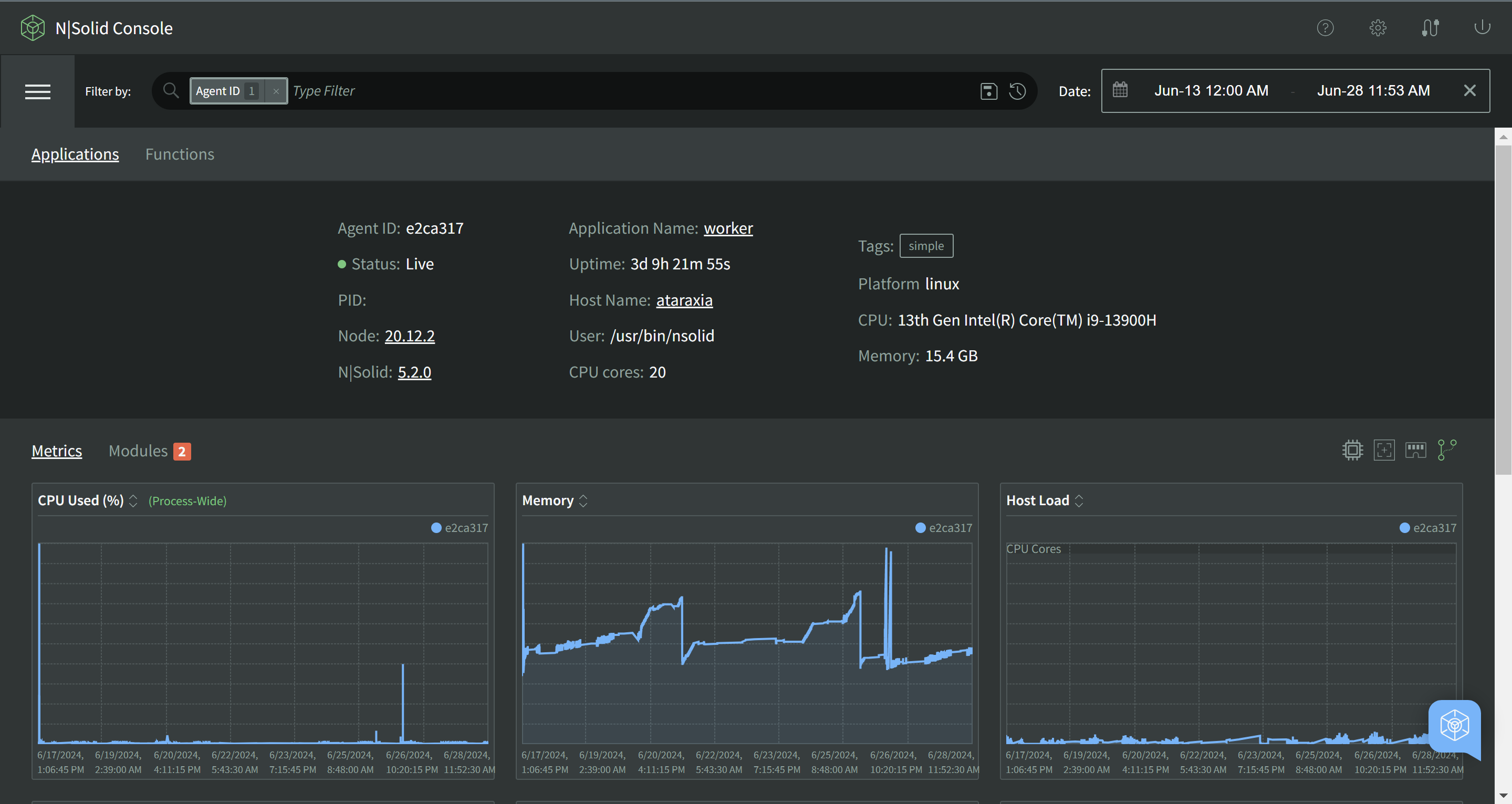This screenshot has width=1512, height=804.
Task: Click the history/restore icon in filter bar
Action: tap(1018, 90)
